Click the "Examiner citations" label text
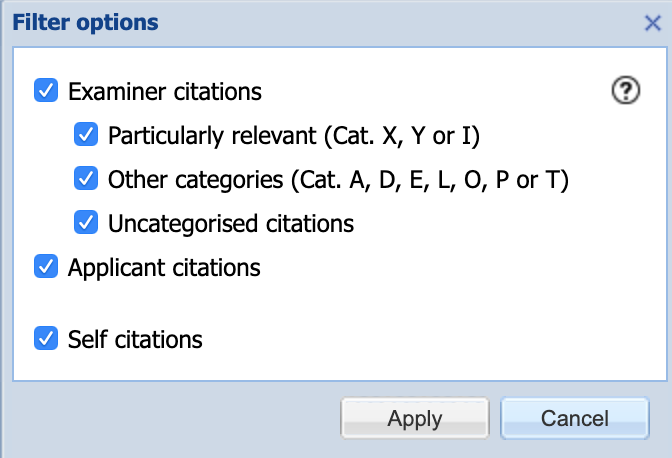Image resolution: width=672 pixels, height=458 pixels. coord(164,92)
